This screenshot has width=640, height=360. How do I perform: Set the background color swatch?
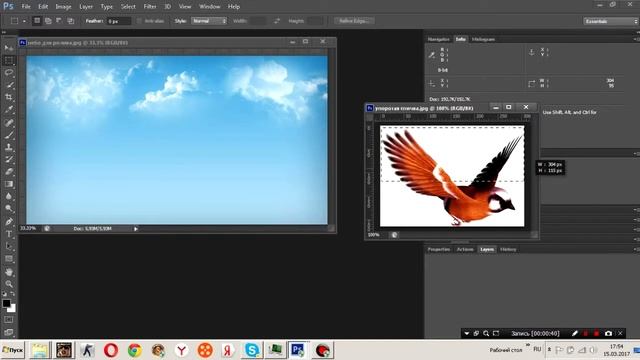13,309
